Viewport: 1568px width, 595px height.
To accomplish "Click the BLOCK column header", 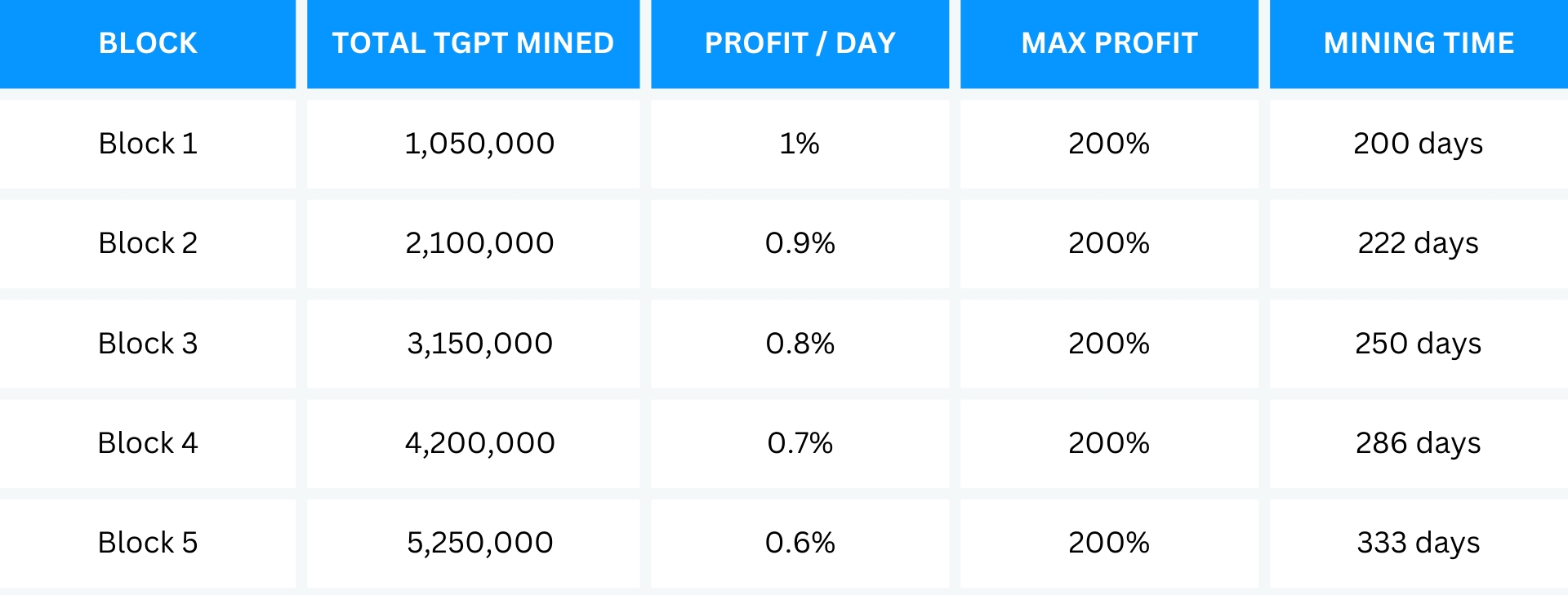I will 148,43.
